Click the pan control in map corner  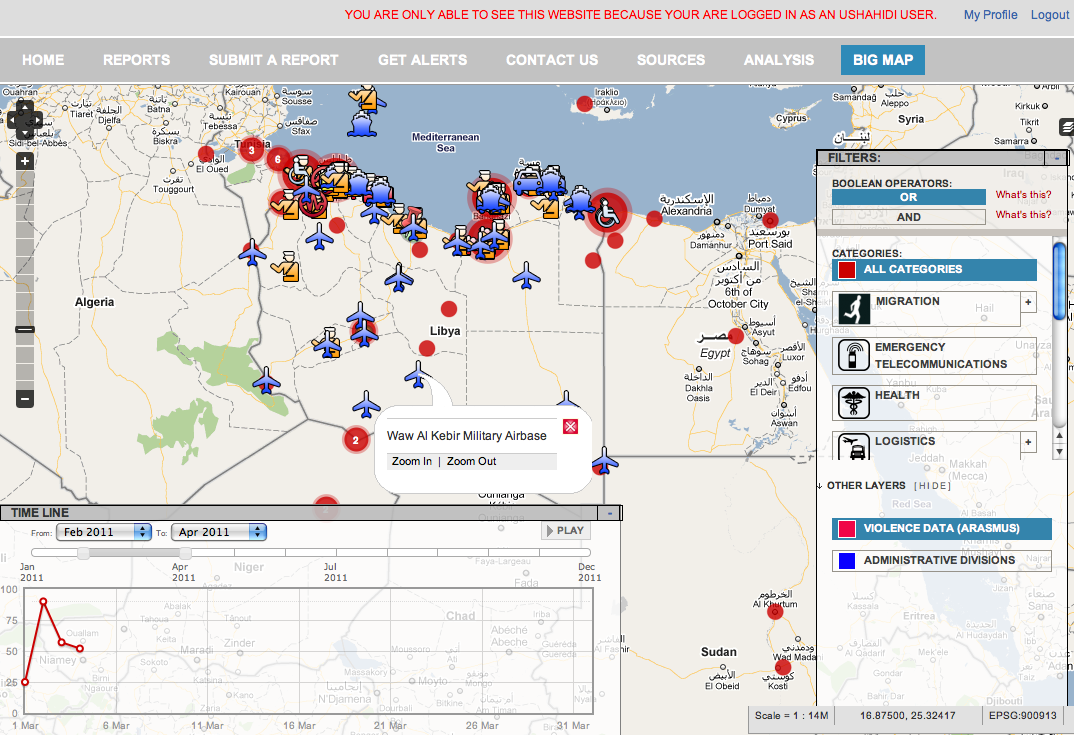coord(24,119)
